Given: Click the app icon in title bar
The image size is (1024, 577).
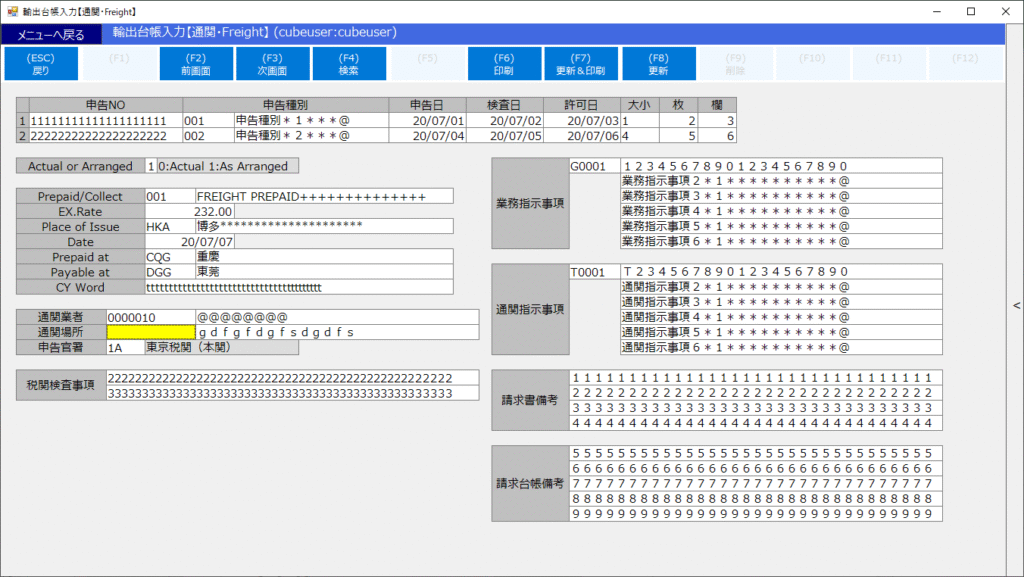Looking at the screenshot, I should click(x=12, y=11).
